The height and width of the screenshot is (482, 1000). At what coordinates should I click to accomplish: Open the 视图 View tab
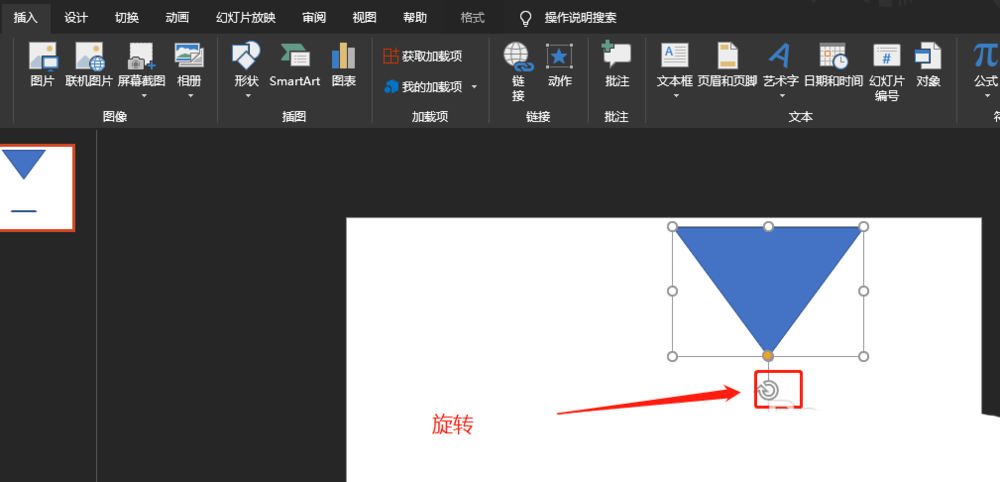364,18
